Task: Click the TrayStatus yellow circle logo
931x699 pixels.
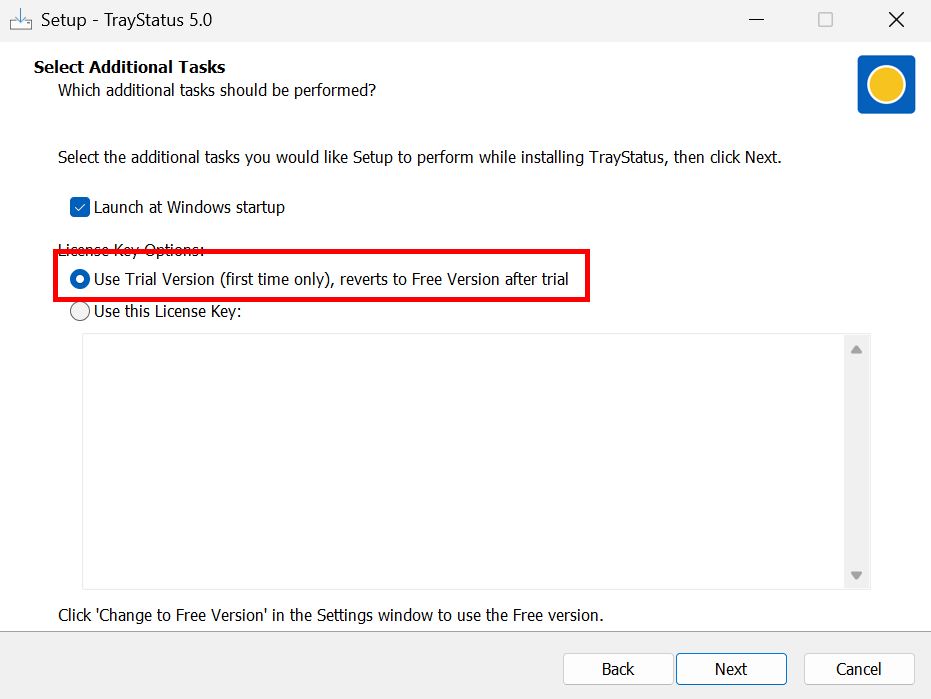Action: tap(886, 84)
